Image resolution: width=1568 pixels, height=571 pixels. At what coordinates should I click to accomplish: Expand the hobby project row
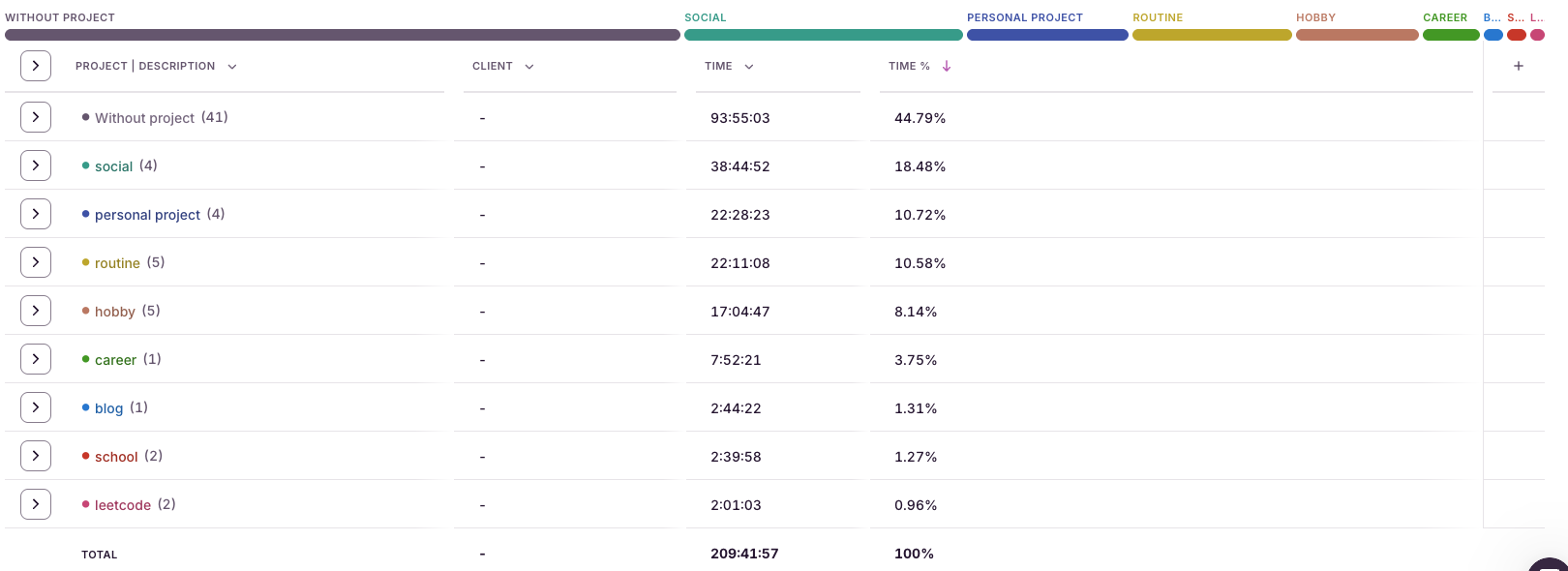pyautogui.click(x=36, y=311)
